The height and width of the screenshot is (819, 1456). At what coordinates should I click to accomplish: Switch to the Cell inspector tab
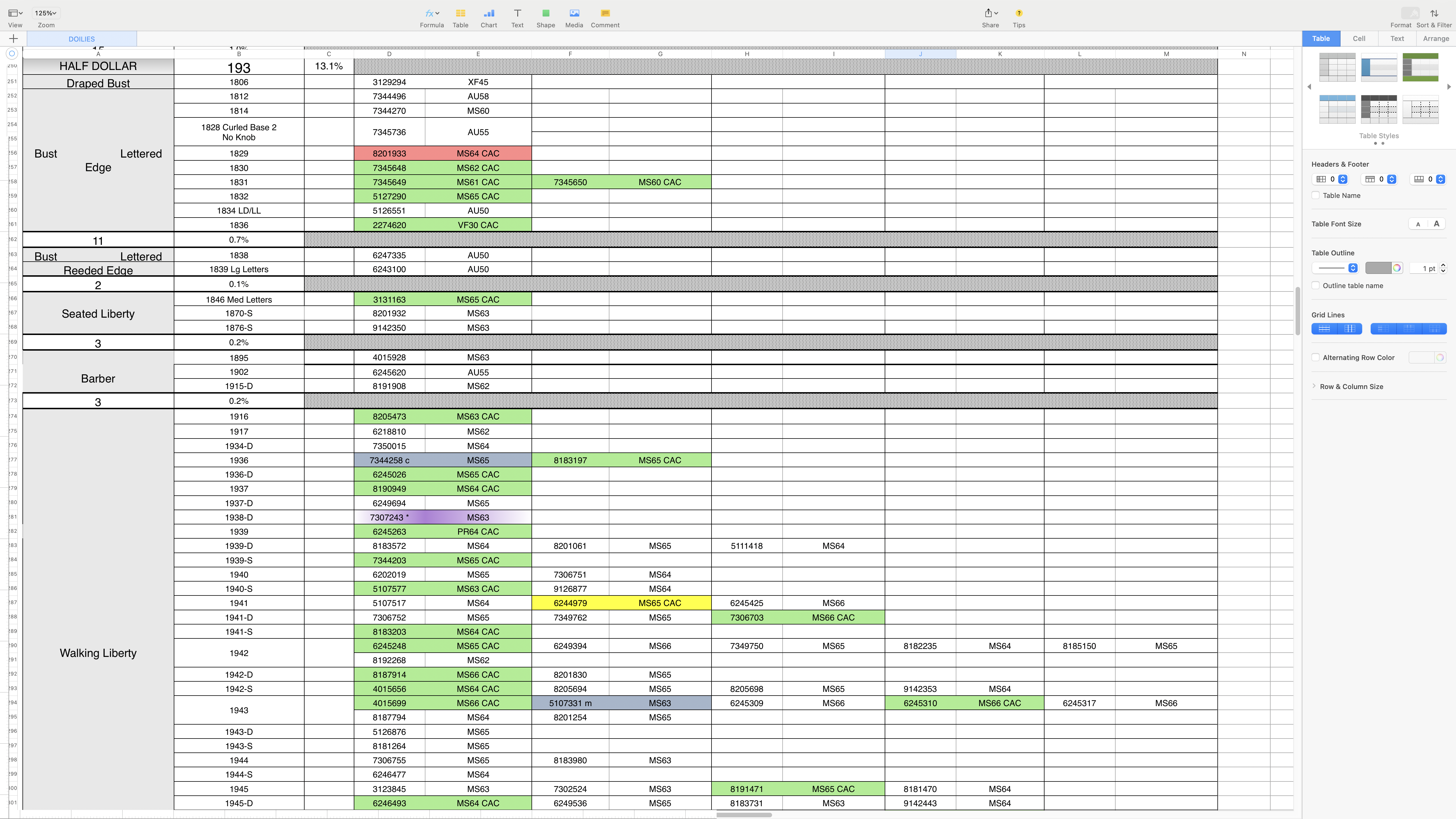1359,38
